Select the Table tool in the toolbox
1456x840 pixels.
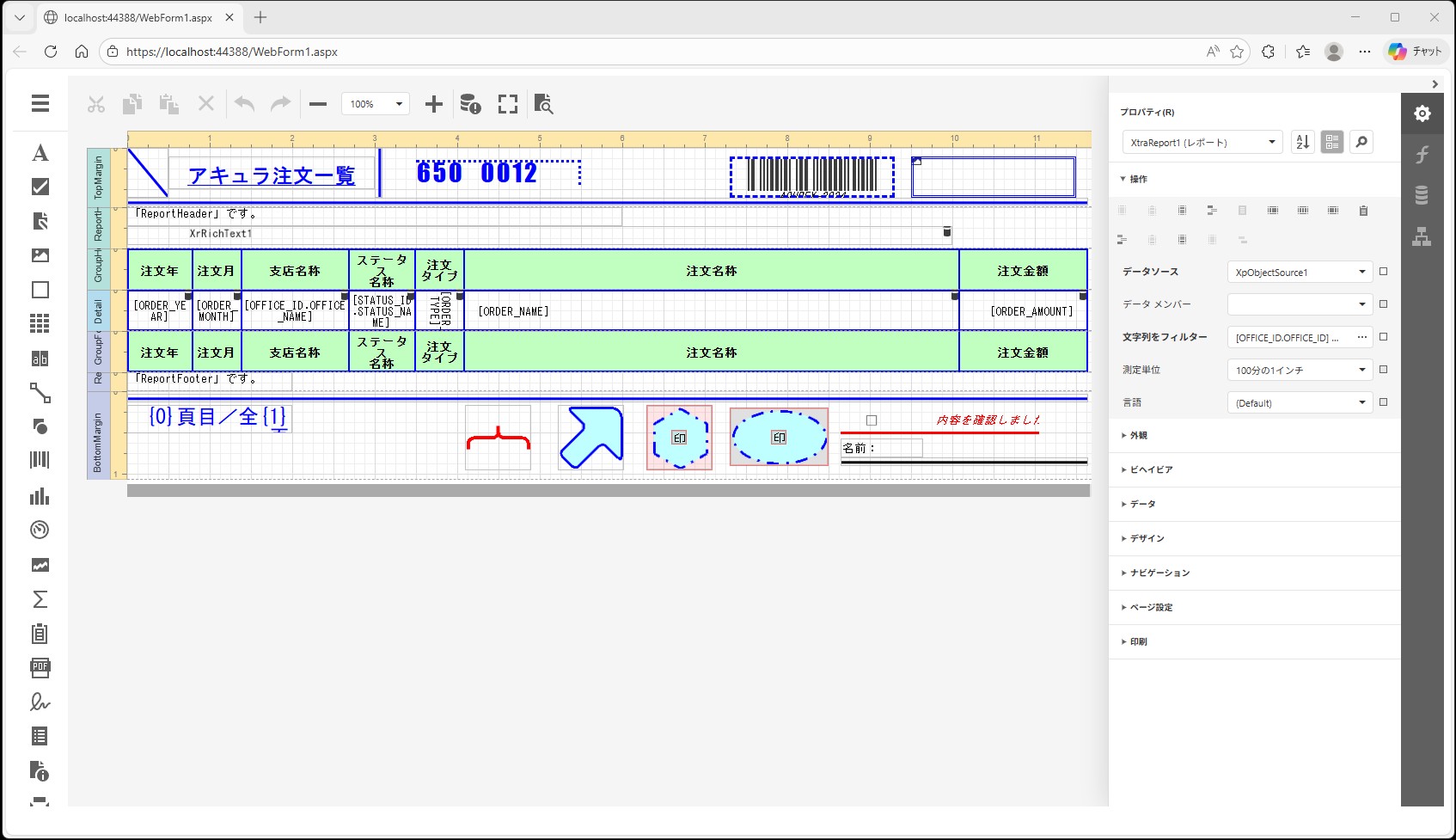point(40,323)
